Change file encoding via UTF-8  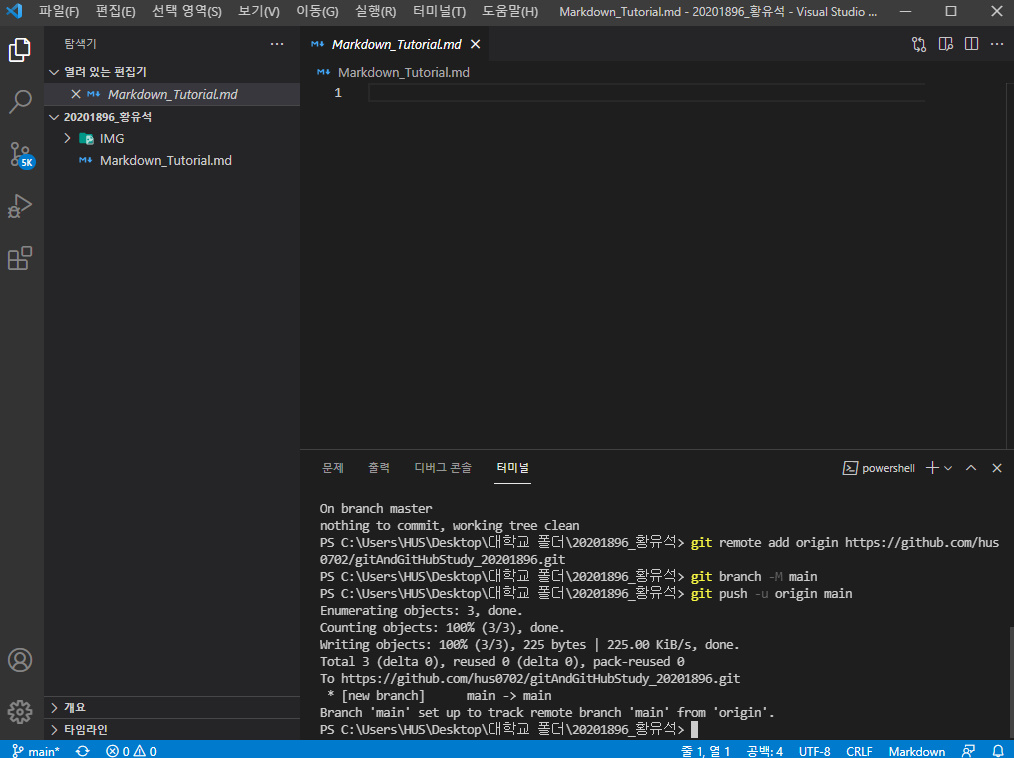(x=814, y=751)
